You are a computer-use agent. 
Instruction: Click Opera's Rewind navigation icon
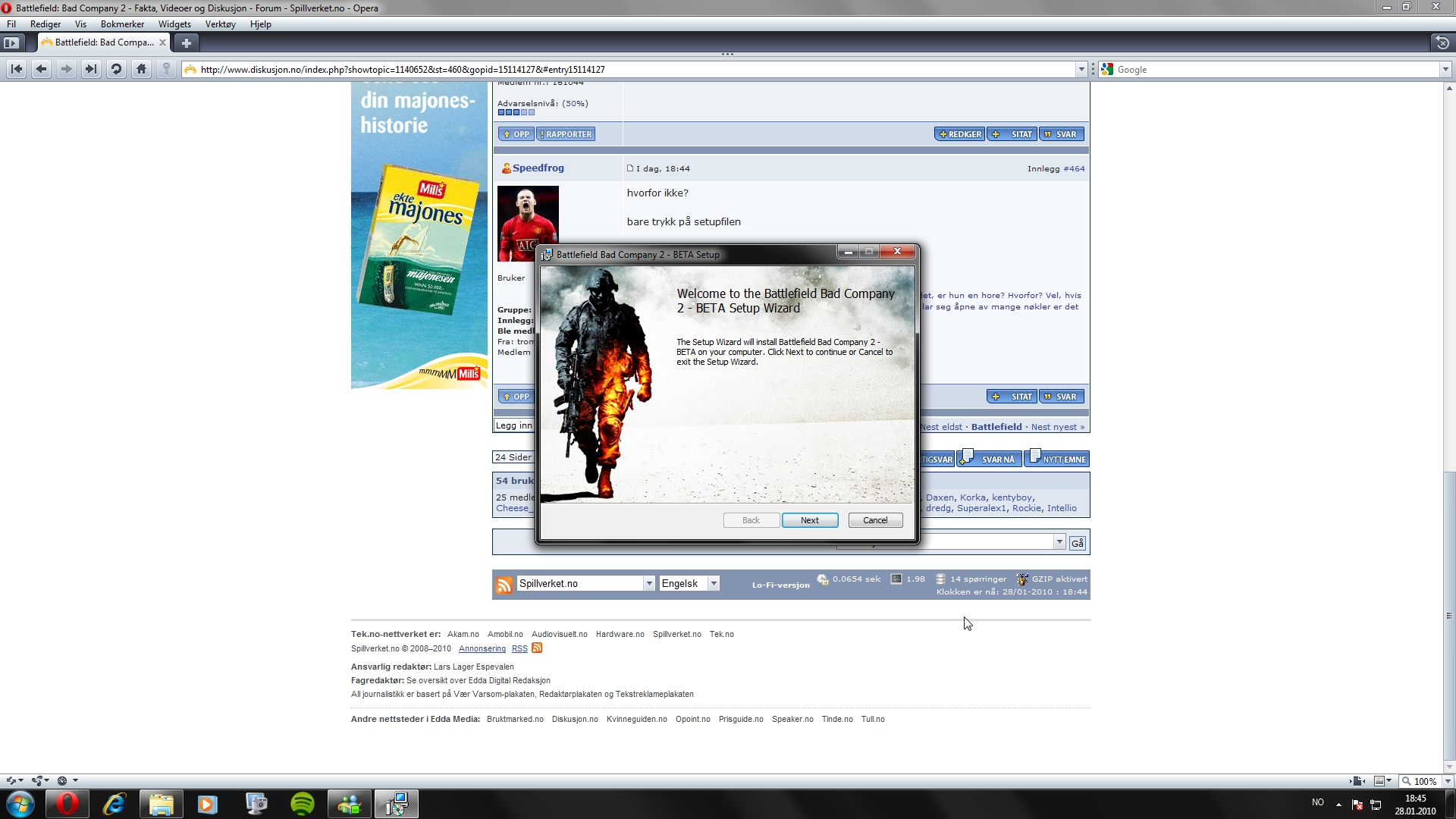point(16,69)
